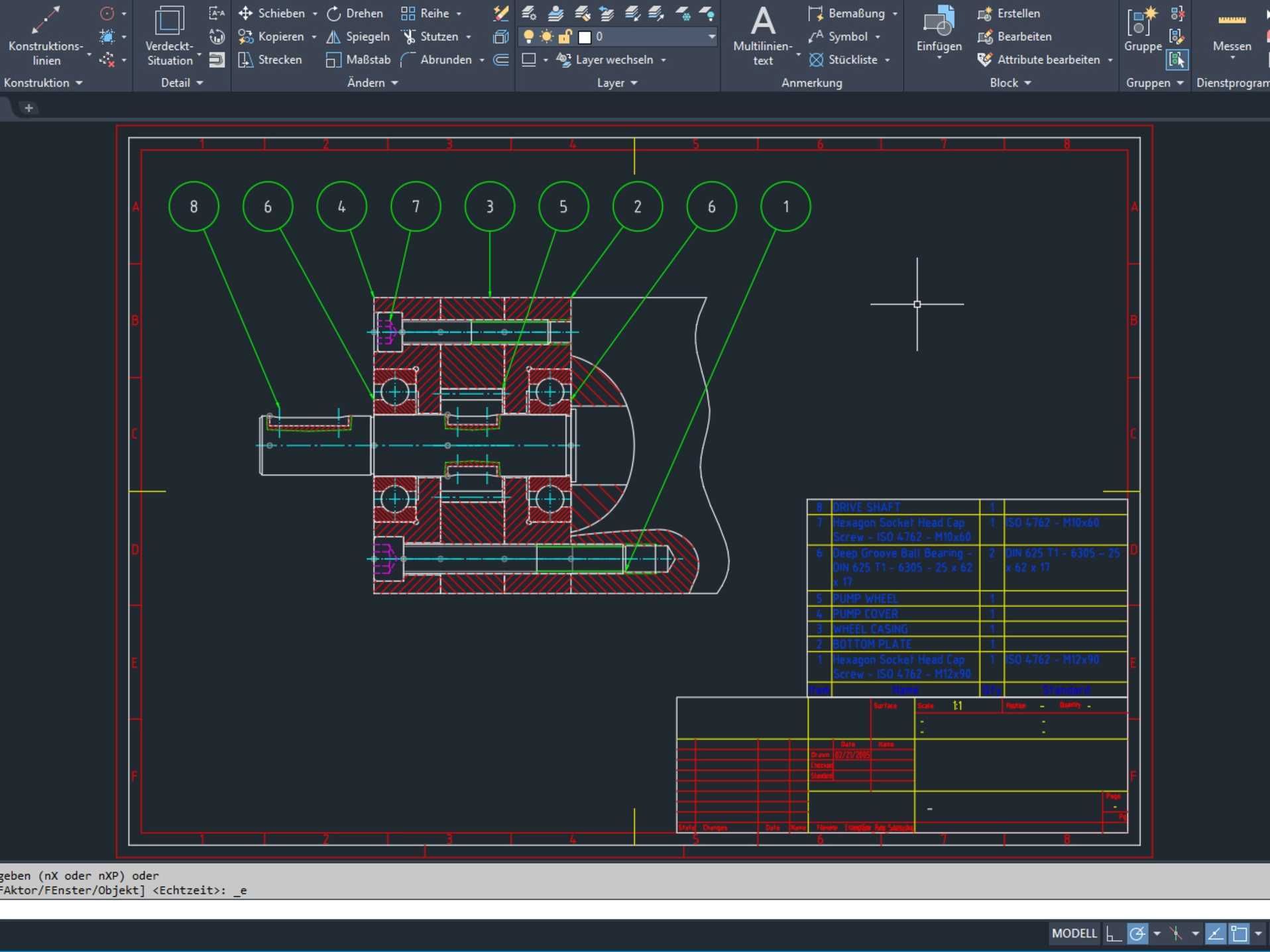Expand the Gruppen panel
The image size is (1270, 952).
[x=1154, y=83]
